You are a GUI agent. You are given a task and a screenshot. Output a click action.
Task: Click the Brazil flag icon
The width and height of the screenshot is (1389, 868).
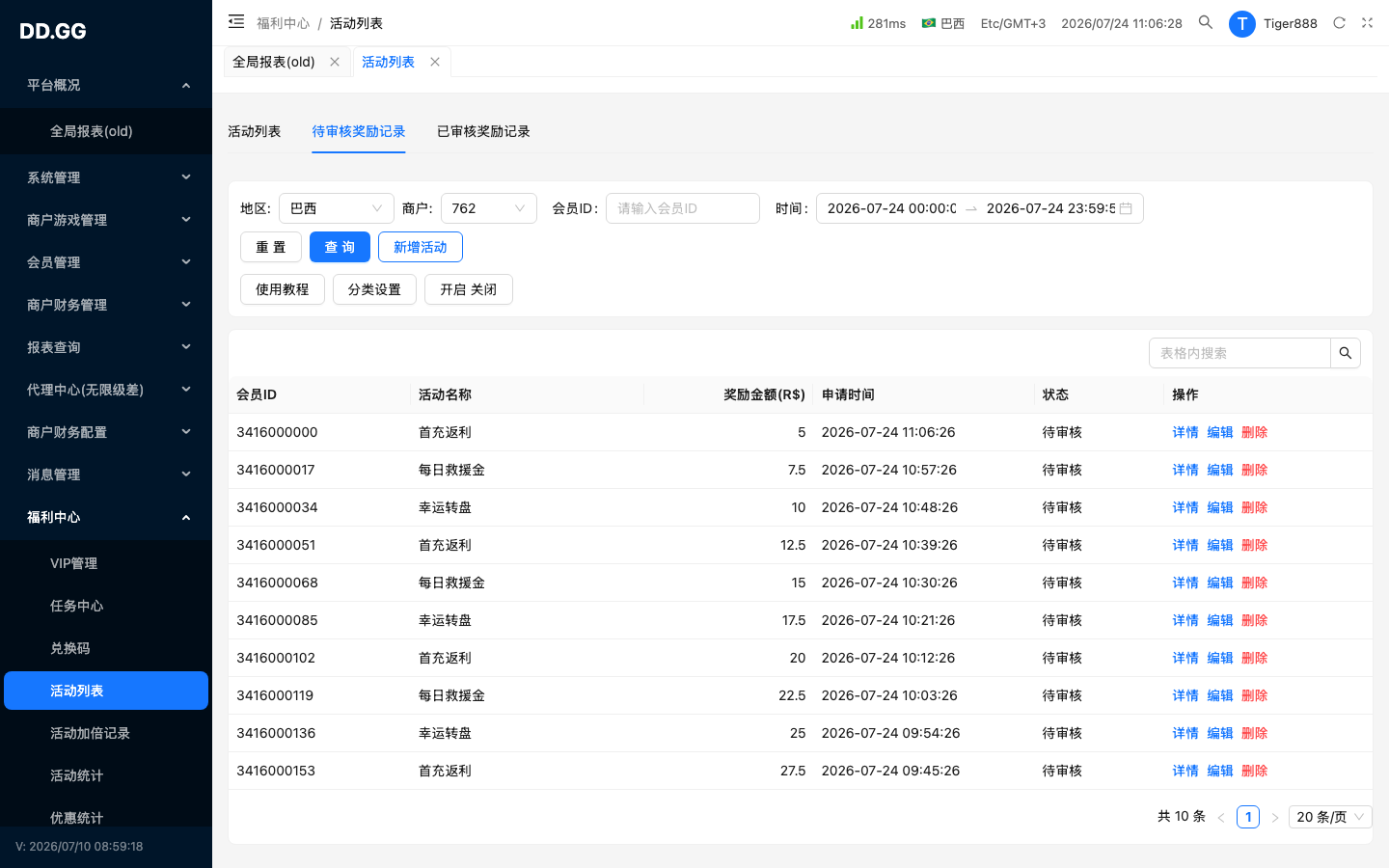pos(929,23)
